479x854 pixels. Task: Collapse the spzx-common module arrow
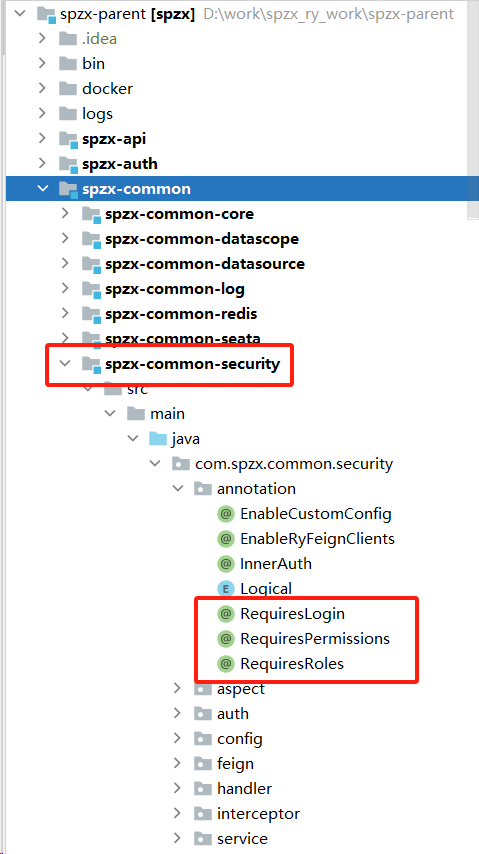point(42,189)
